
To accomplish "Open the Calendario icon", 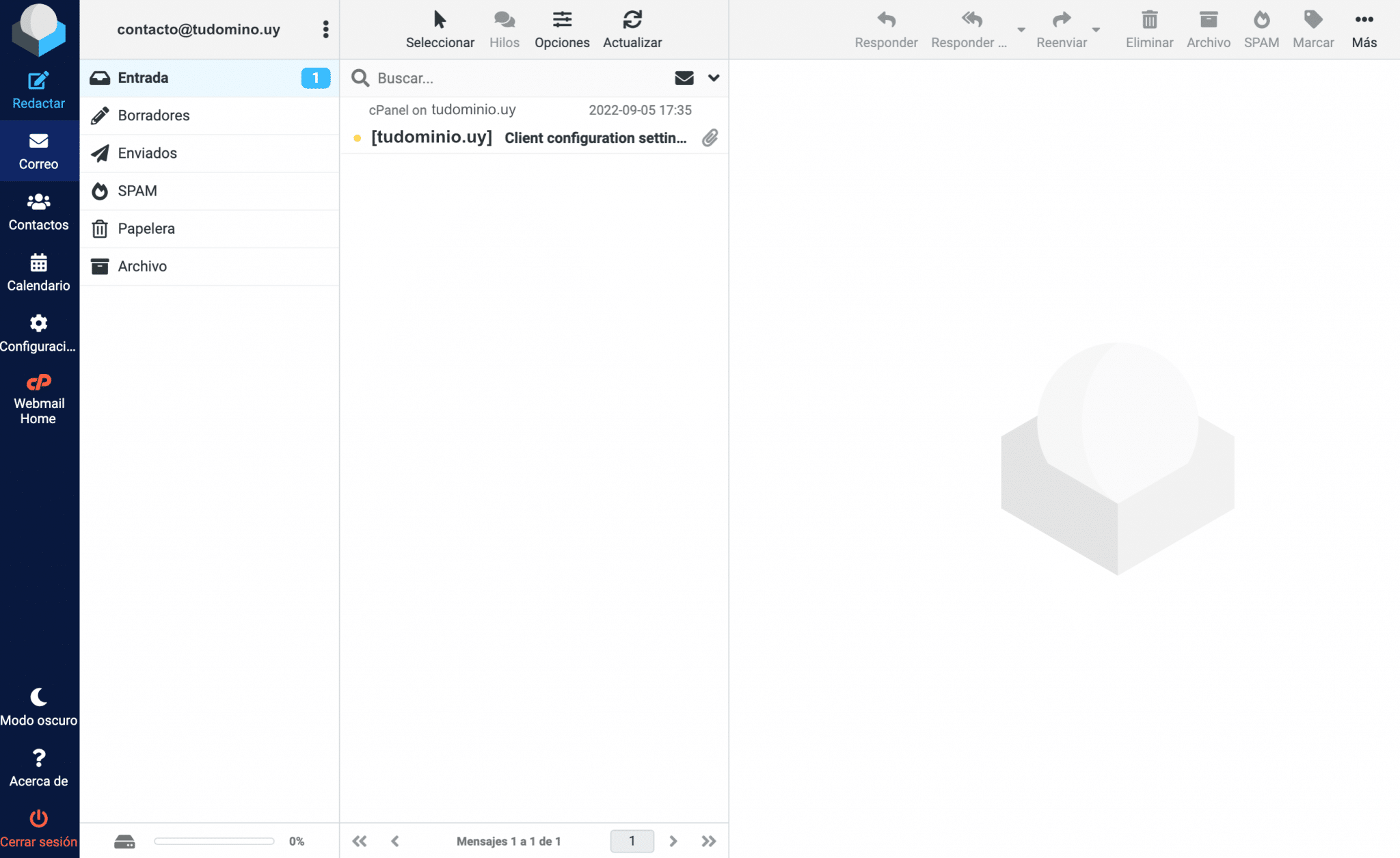I will tap(39, 263).
